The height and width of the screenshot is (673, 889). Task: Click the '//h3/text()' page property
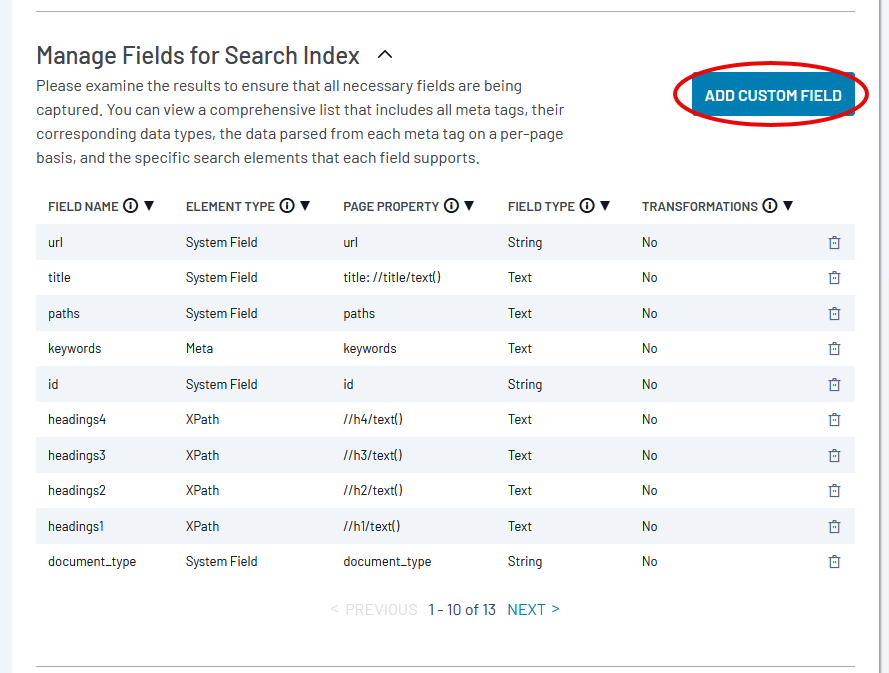(373, 455)
